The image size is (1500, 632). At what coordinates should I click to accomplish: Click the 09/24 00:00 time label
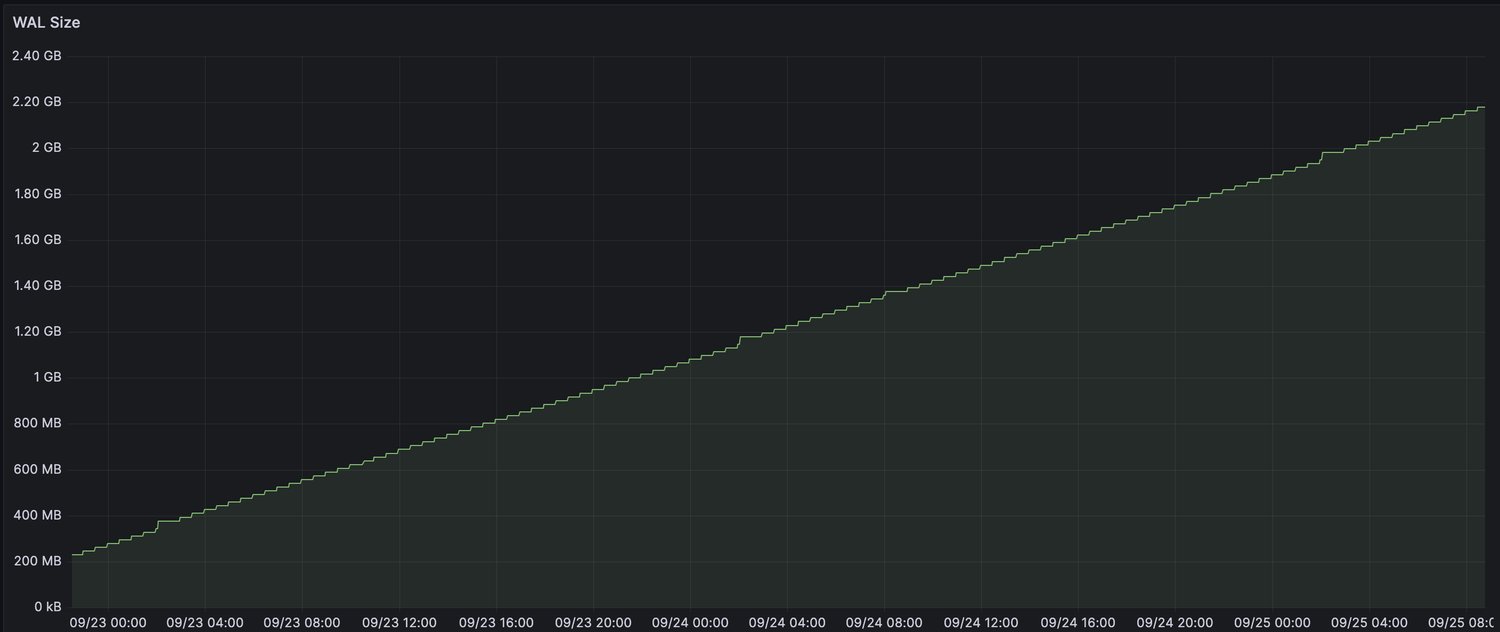(690, 623)
